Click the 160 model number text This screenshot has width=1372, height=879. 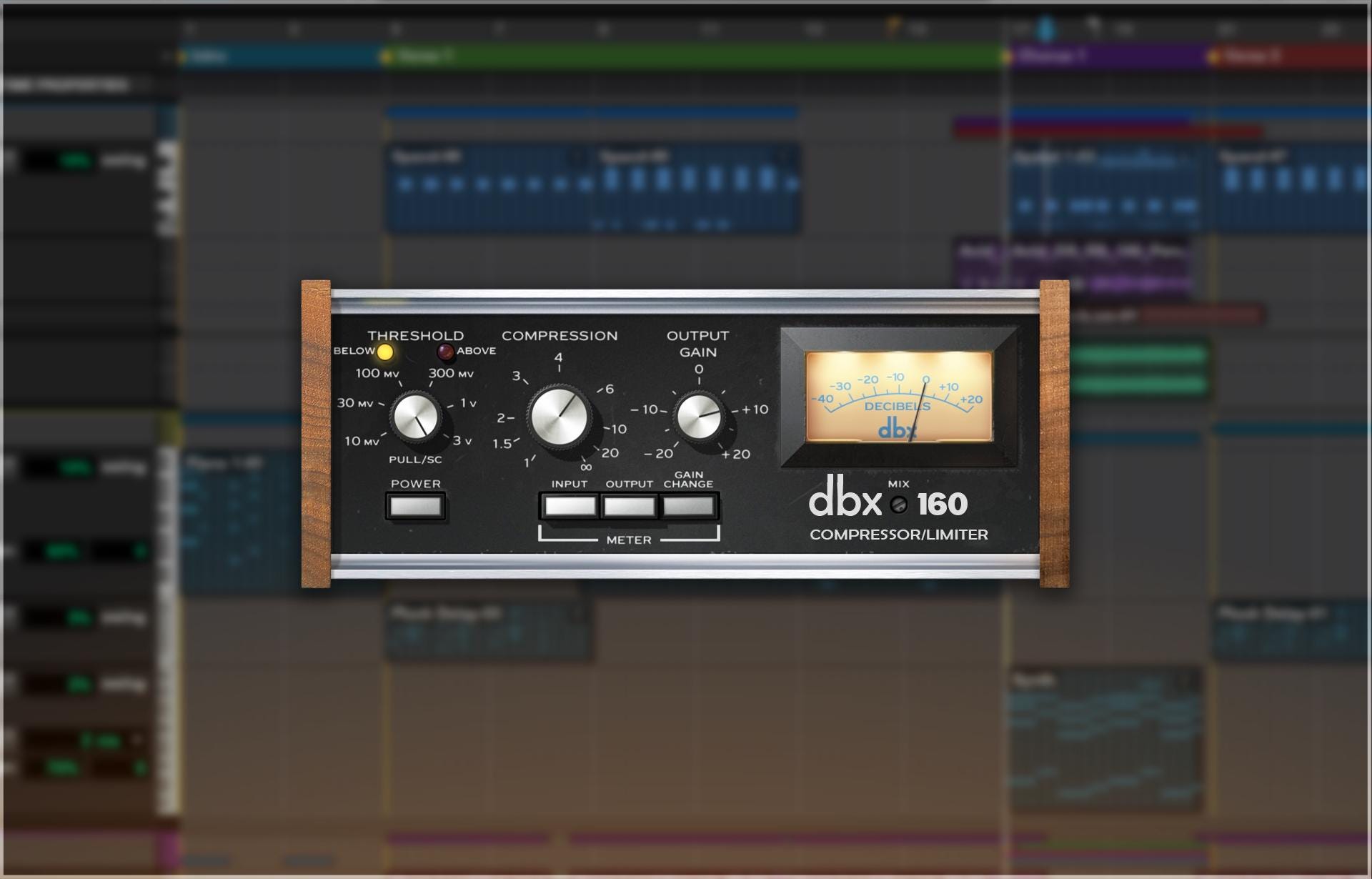click(x=943, y=505)
